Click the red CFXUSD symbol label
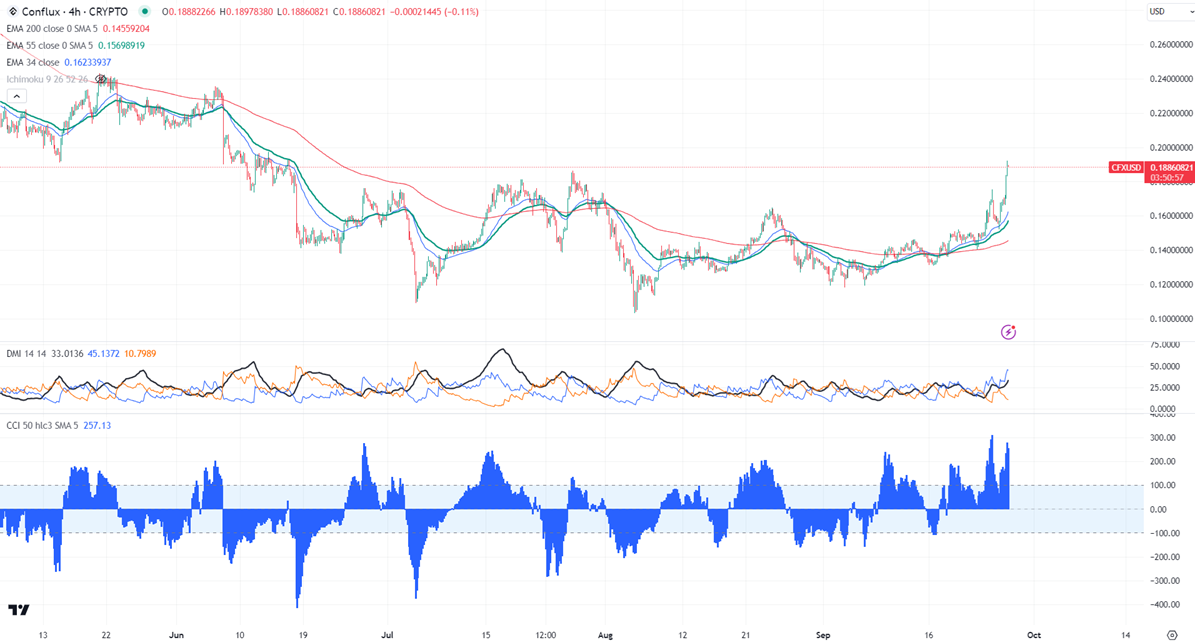 pos(1126,168)
